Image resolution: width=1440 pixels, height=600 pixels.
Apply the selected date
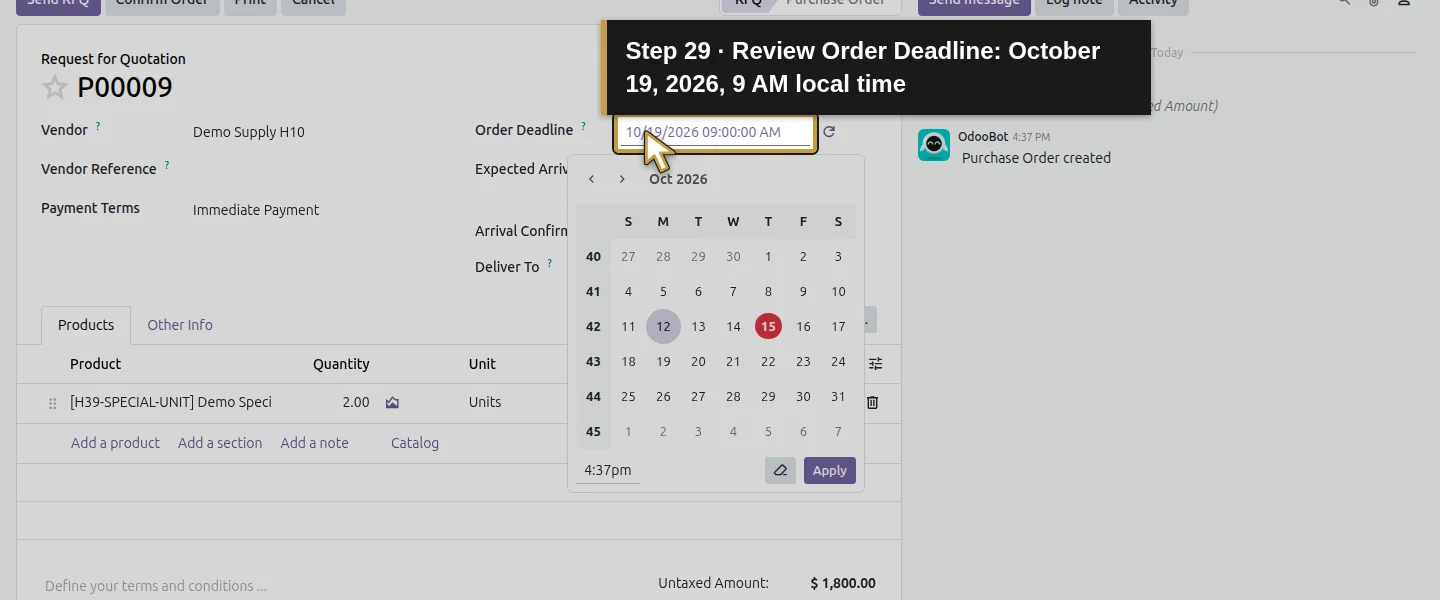click(x=830, y=470)
